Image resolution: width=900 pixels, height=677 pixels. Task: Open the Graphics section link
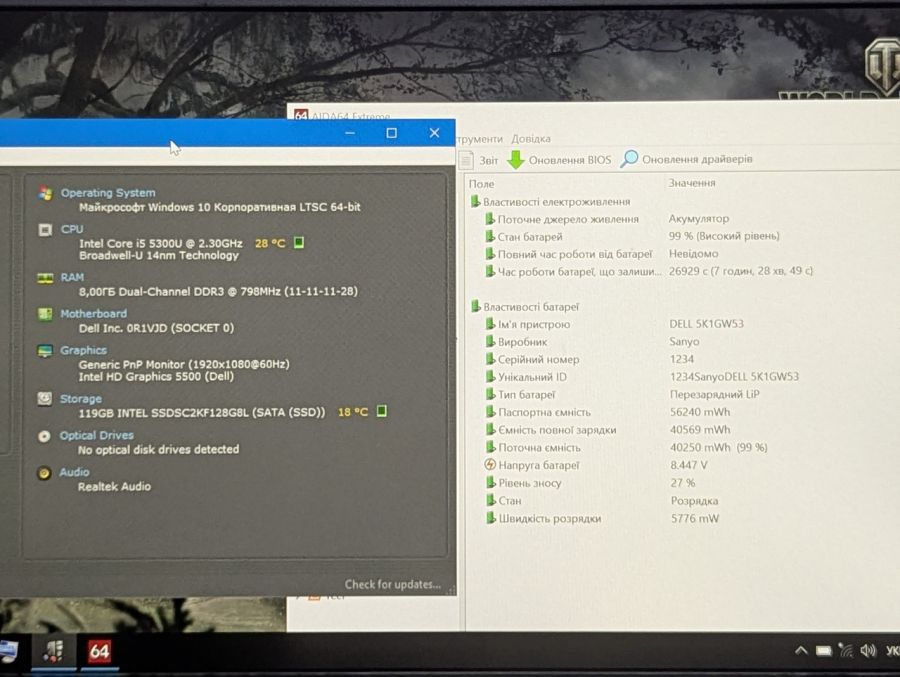click(x=83, y=350)
